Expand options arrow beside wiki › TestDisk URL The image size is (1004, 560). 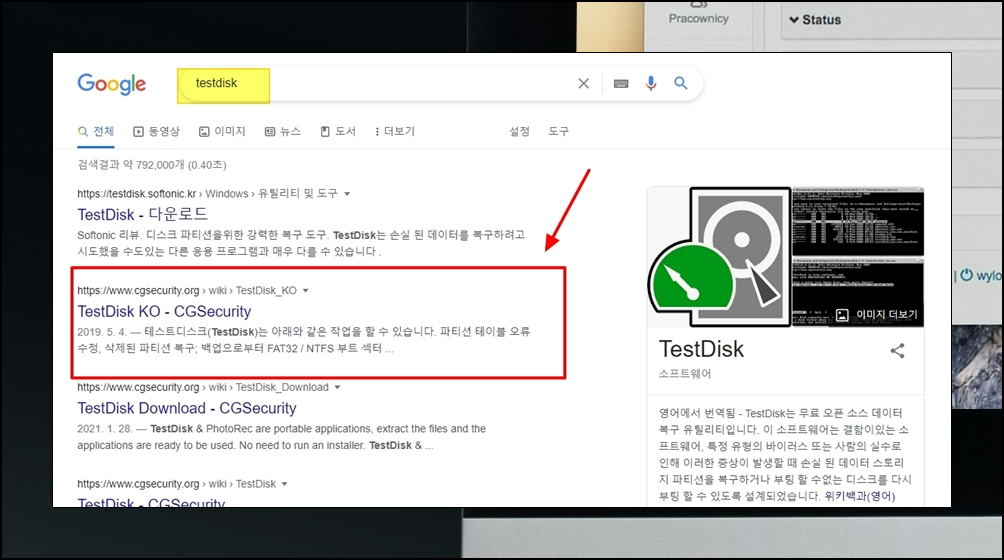pos(284,484)
